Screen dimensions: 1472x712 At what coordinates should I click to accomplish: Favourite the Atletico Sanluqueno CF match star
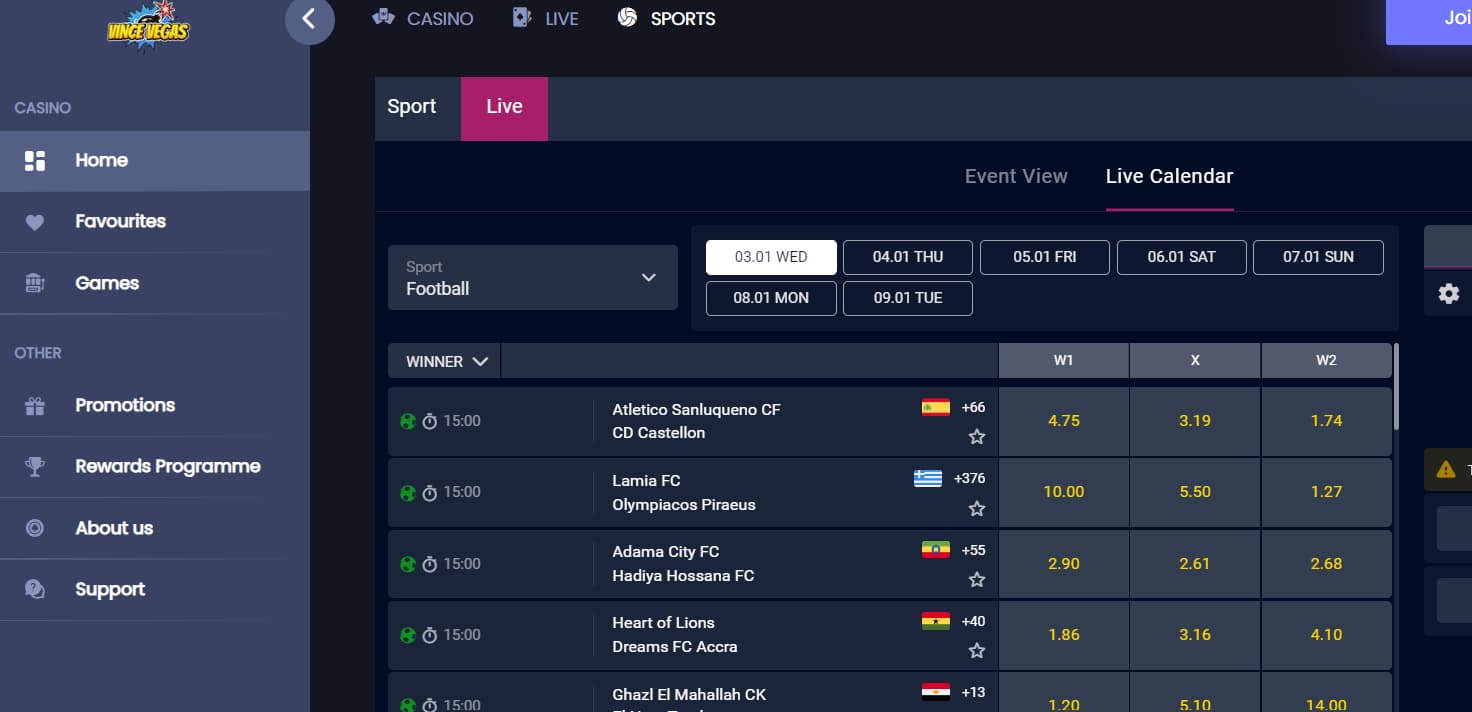(976, 437)
